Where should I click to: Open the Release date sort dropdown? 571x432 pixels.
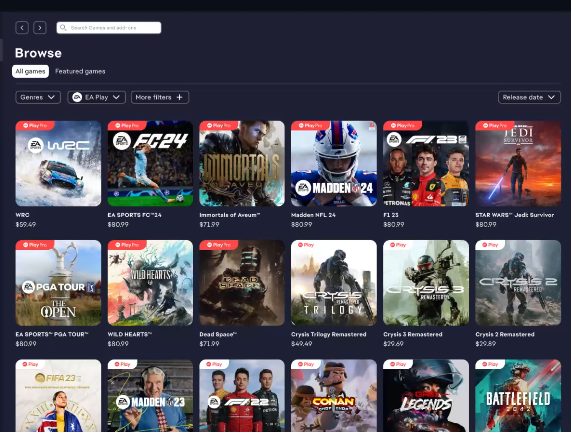pos(529,97)
